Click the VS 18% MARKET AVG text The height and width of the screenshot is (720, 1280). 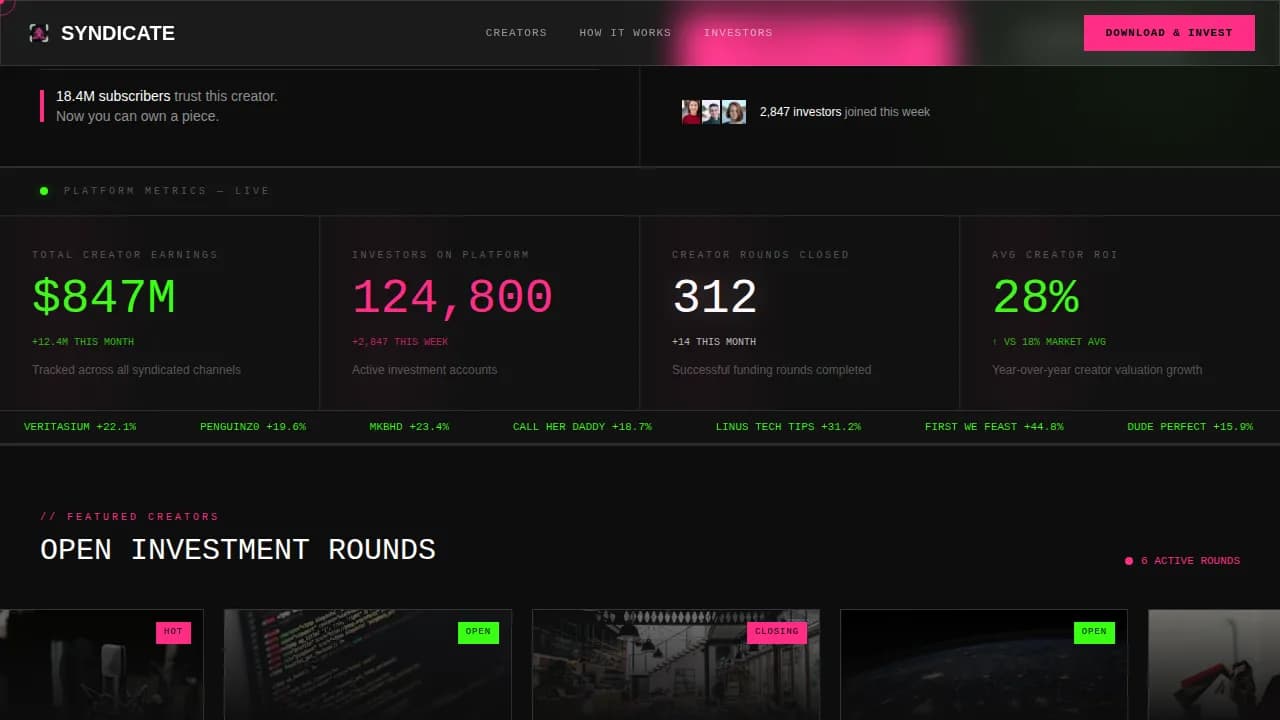(x=1049, y=342)
